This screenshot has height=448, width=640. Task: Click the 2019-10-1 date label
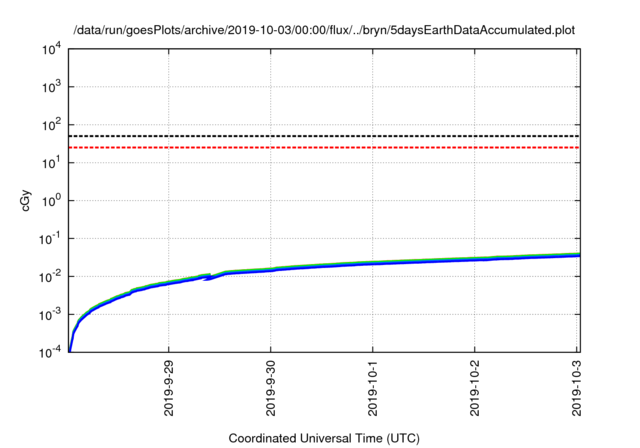point(373,388)
